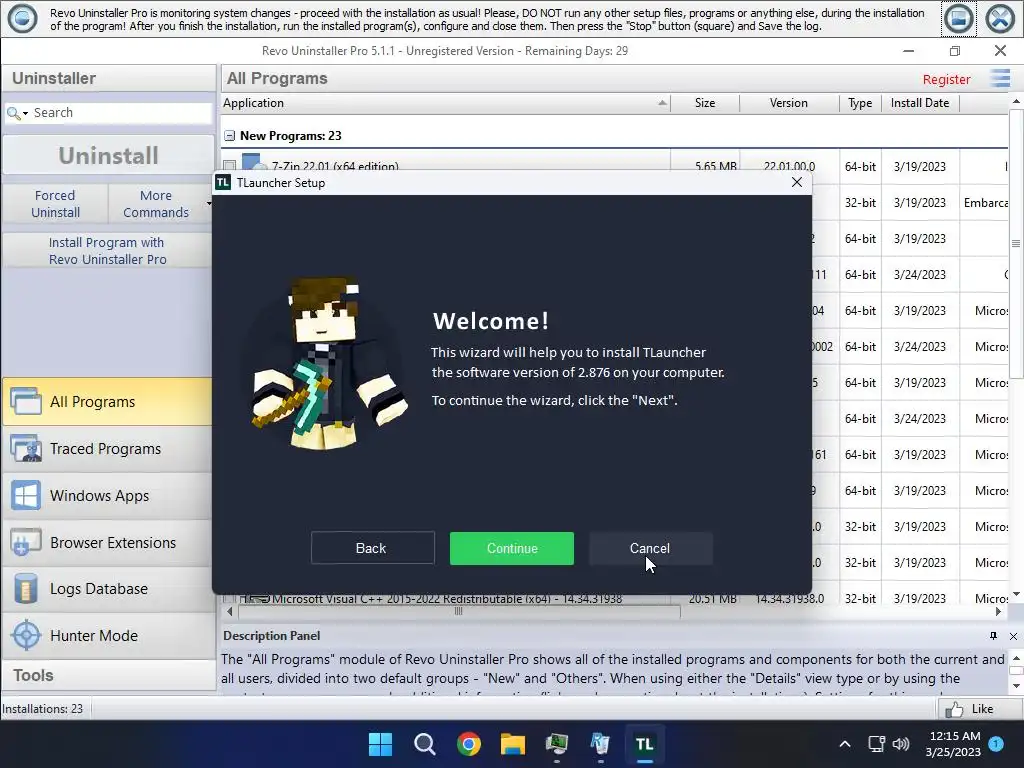Click the Revo monitoring status circle icon
The height and width of the screenshot is (768, 1024).
tap(22, 19)
